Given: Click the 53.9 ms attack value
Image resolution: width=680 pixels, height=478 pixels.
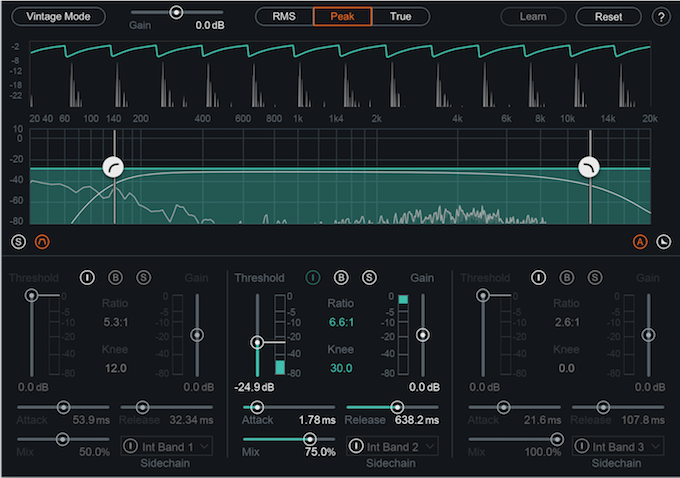Looking at the screenshot, I should (x=91, y=420).
